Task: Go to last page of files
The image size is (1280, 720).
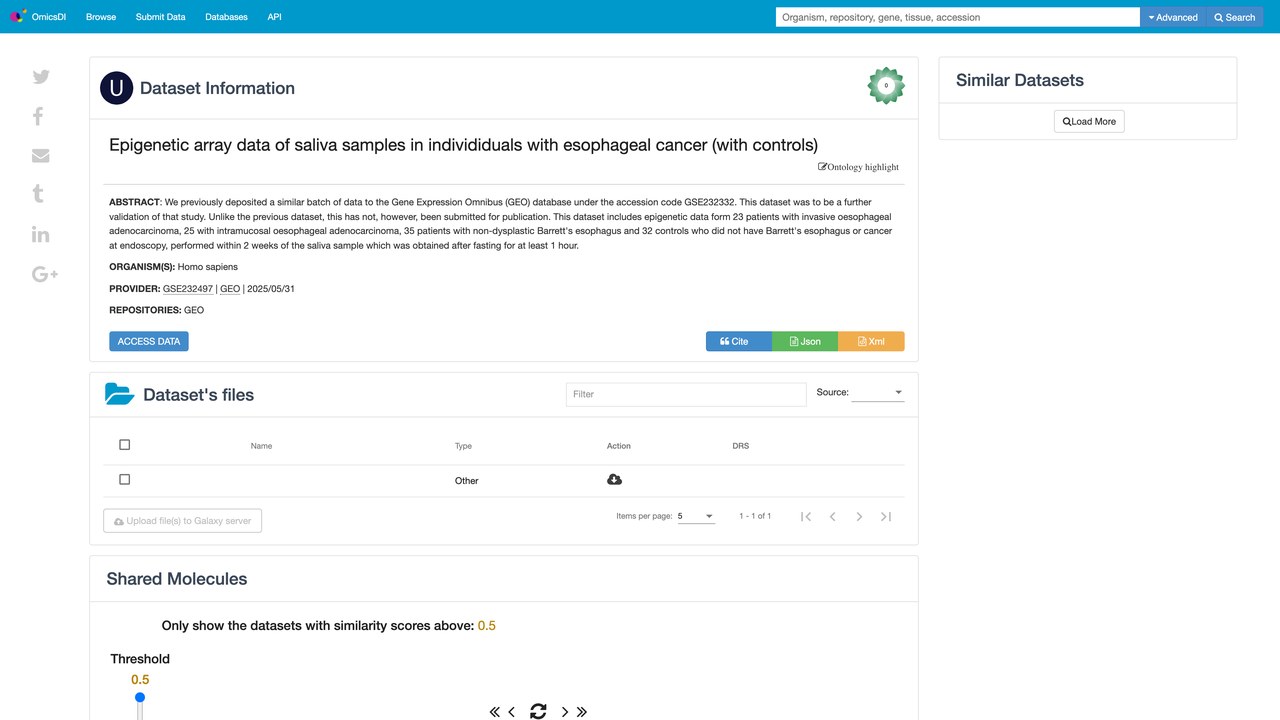Action: coord(886,516)
